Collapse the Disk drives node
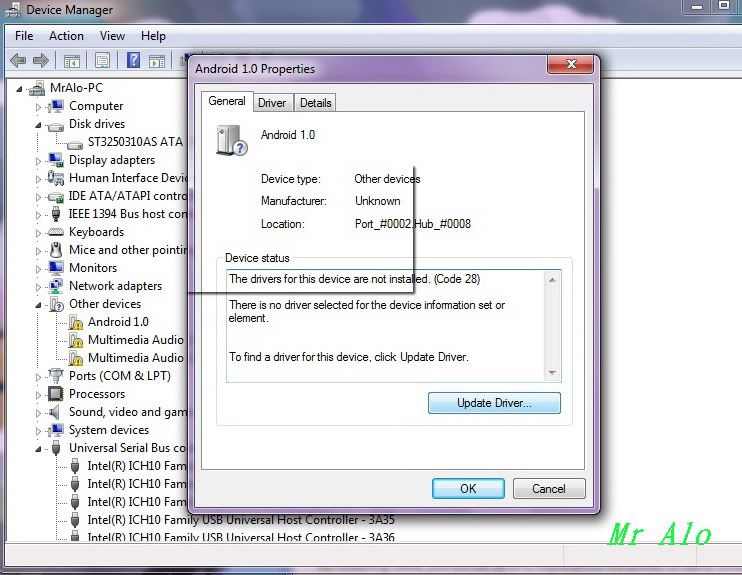The width and height of the screenshot is (742, 575). (x=39, y=124)
